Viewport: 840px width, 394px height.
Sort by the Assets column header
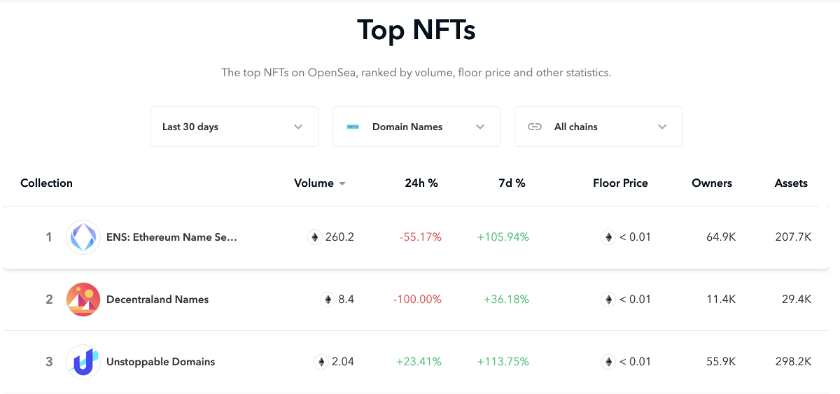pyautogui.click(x=791, y=183)
